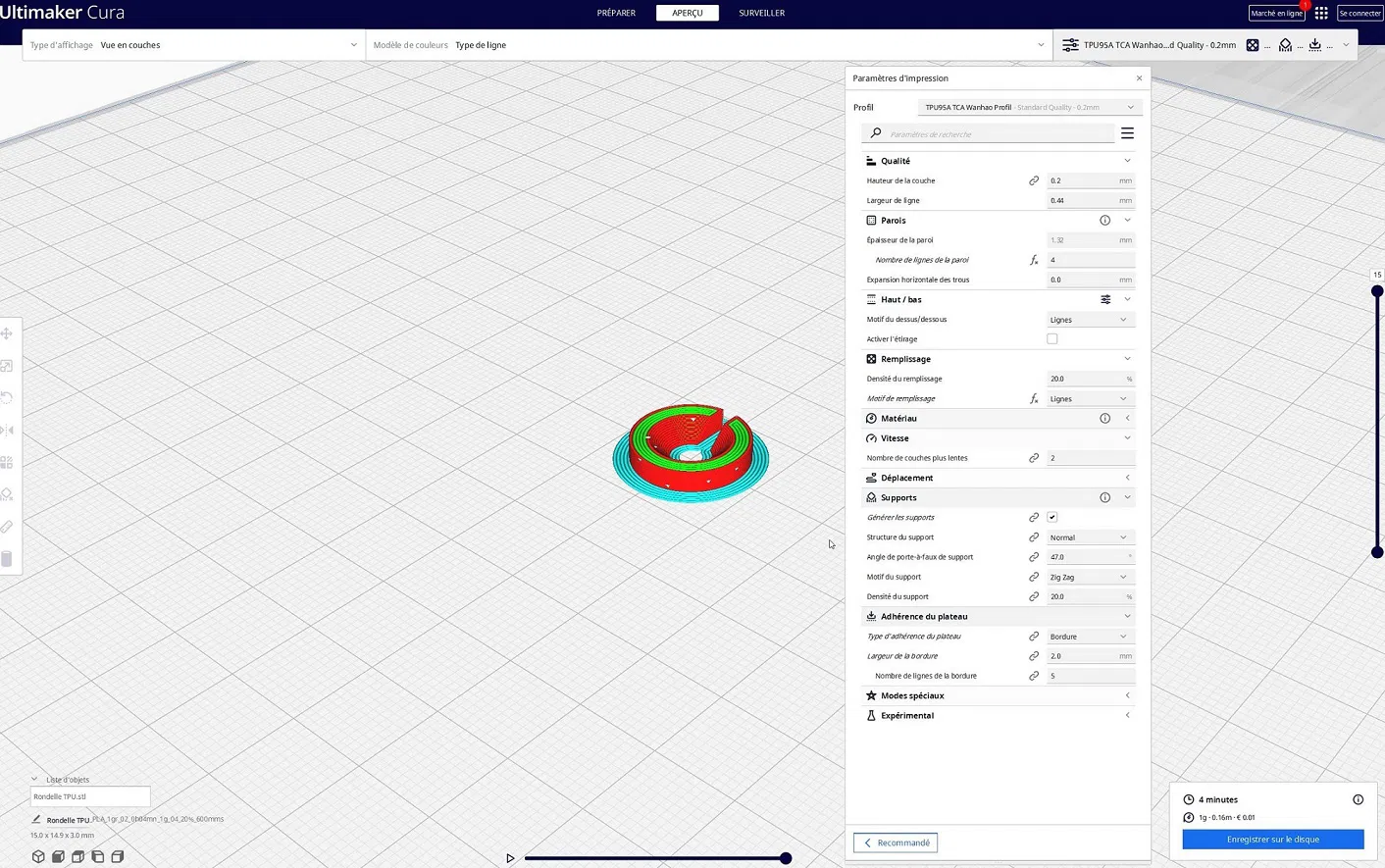
Task: Open the Ultimaker apps grid icon
Action: pyautogui.click(x=1321, y=13)
